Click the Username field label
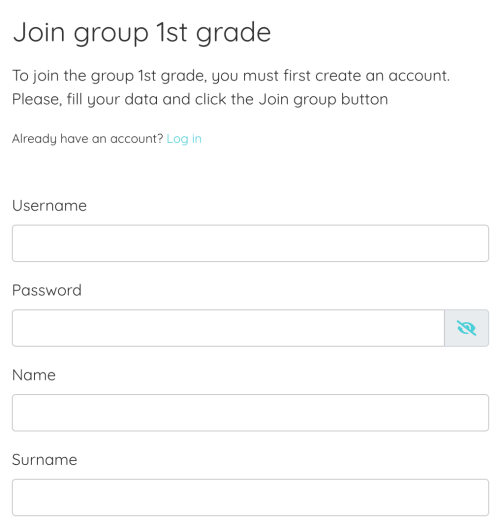500x530 pixels. tap(49, 206)
